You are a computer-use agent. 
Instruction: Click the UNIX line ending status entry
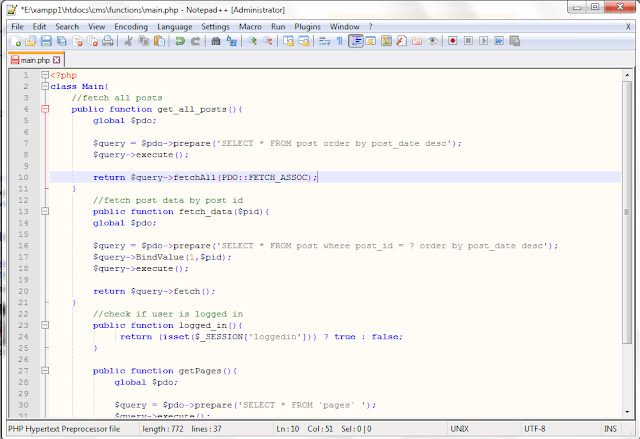coord(460,429)
